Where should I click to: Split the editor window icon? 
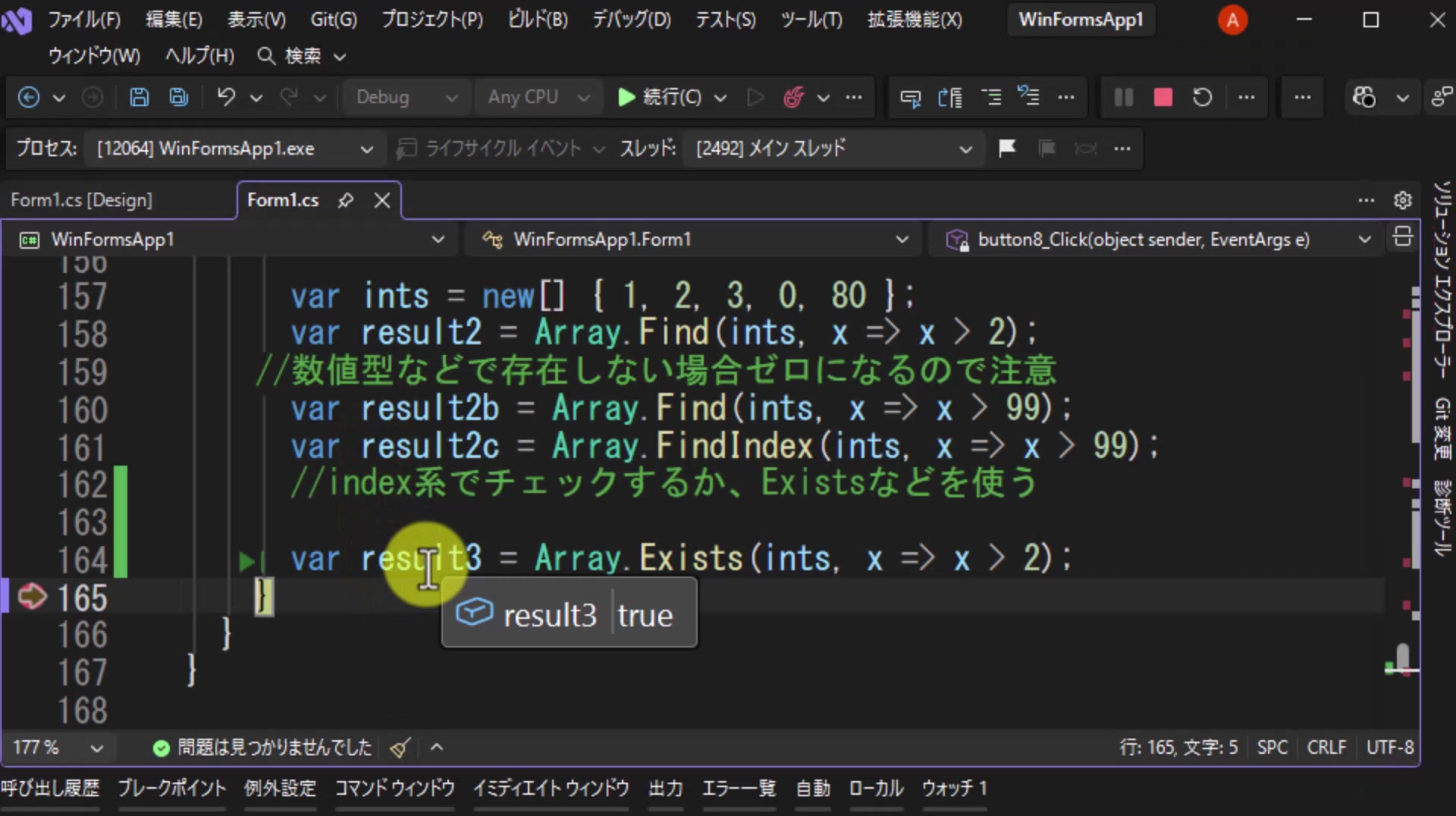pos(1403,237)
